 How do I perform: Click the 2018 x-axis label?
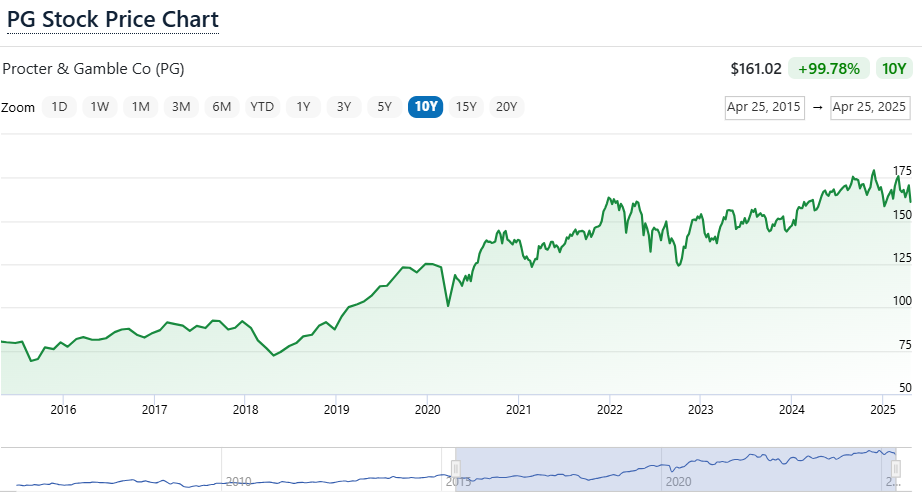pos(245,410)
